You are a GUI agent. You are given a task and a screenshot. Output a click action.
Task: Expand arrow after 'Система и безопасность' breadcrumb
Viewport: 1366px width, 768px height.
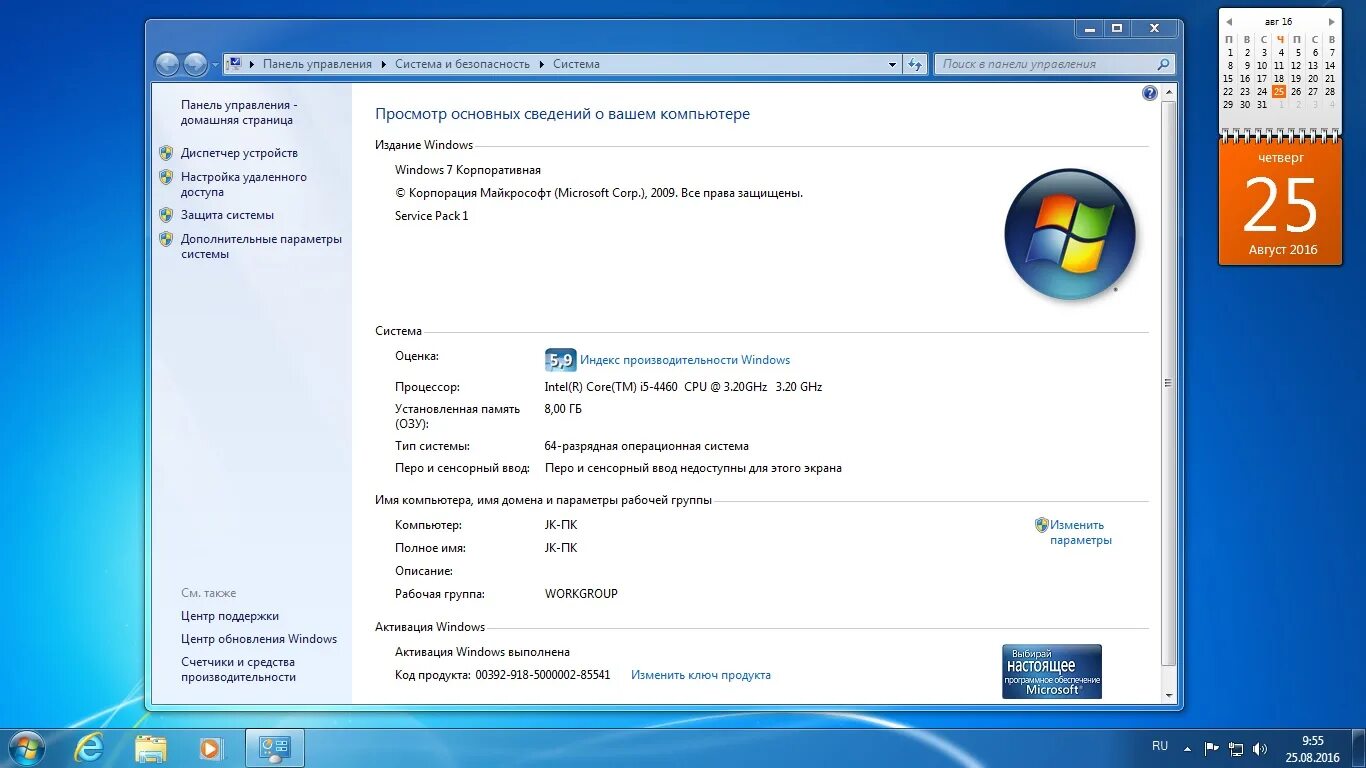click(x=541, y=64)
